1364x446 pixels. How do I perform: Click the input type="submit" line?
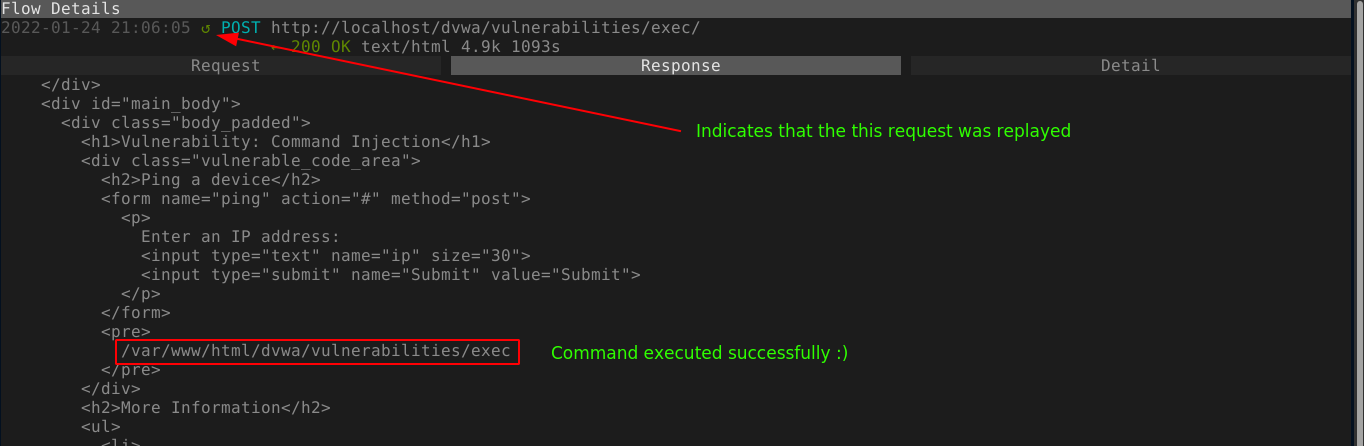390,275
